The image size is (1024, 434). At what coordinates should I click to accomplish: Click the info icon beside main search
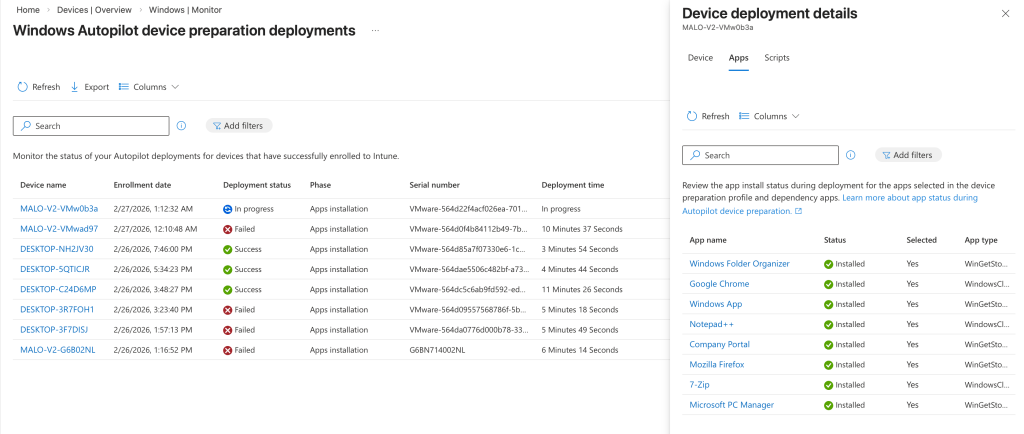pos(181,126)
